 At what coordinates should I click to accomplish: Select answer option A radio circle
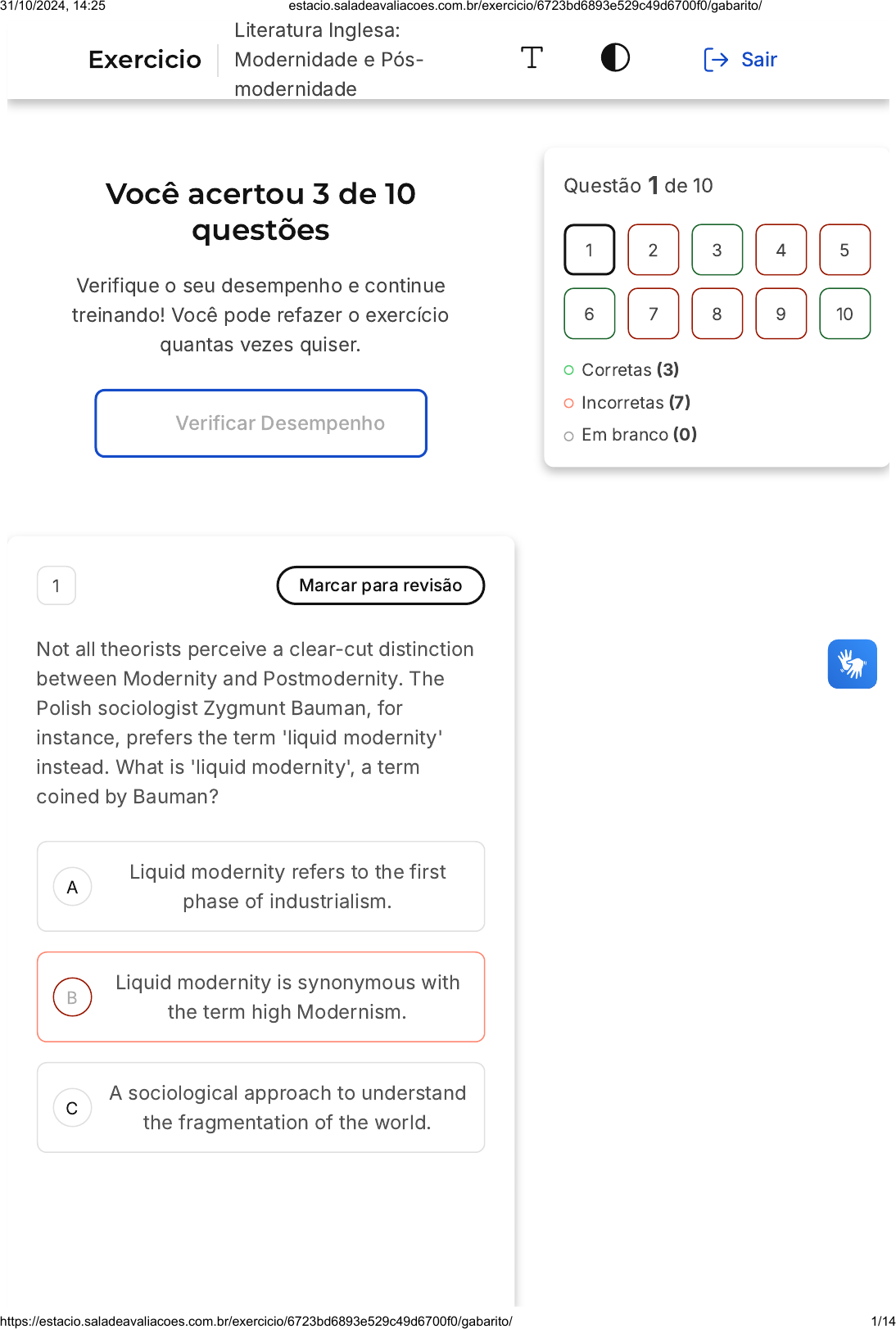click(x=73, y=887)
